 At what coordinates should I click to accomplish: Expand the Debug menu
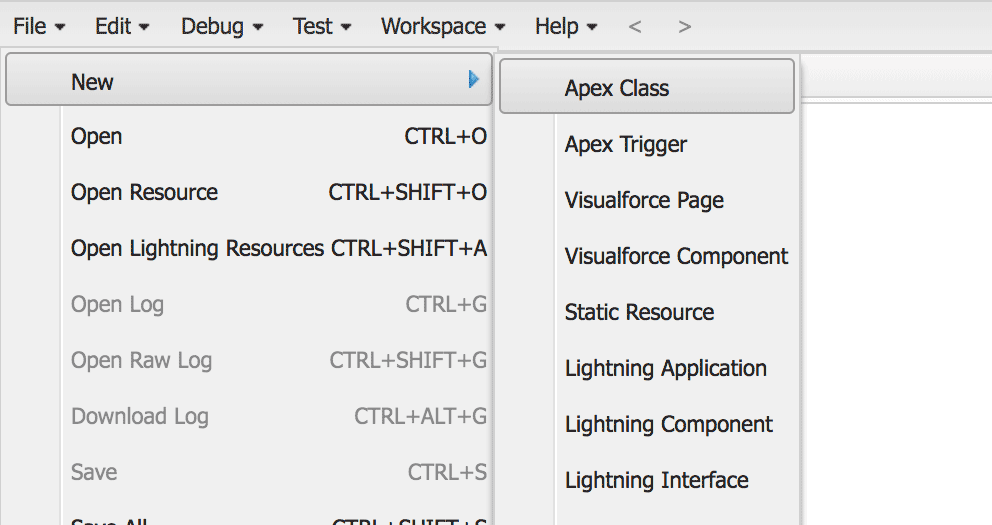click(222, 26)
